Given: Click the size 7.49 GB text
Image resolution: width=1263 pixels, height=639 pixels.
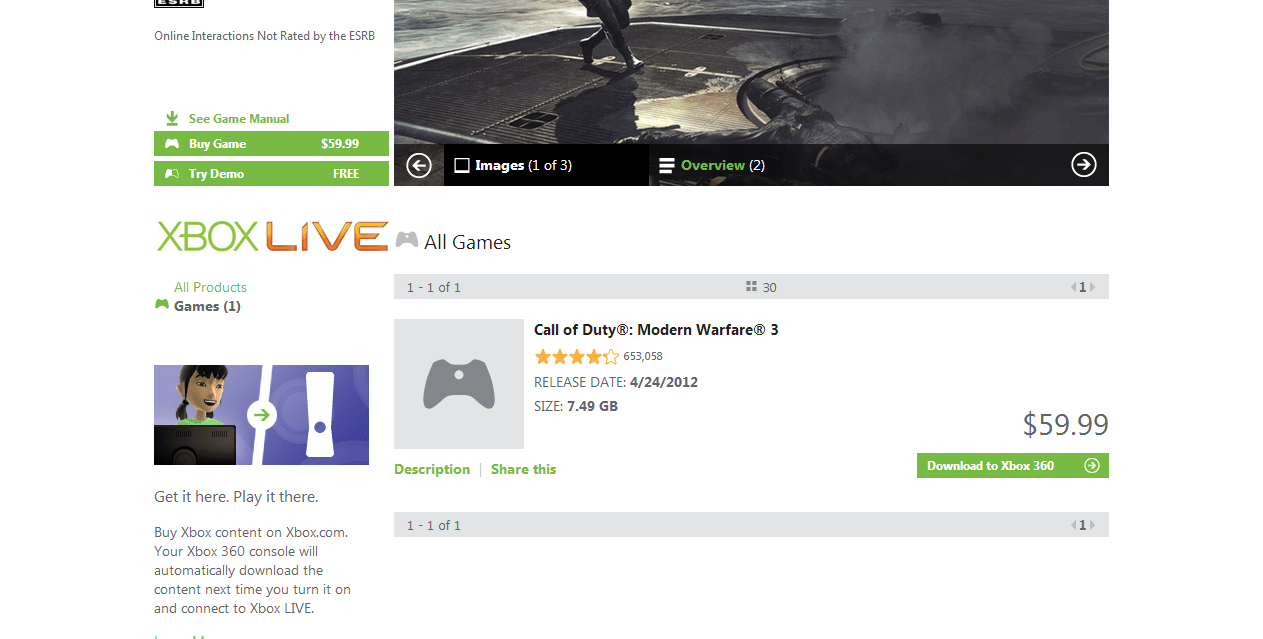Looking at the screenshot, I should [x=592, y=406].
